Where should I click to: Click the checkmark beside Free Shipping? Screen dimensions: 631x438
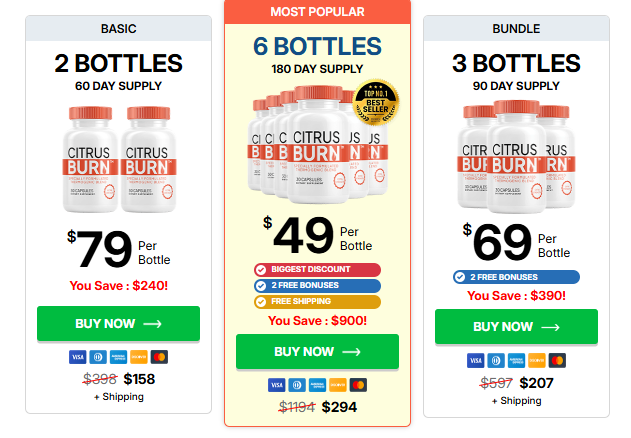click(261, 301)
